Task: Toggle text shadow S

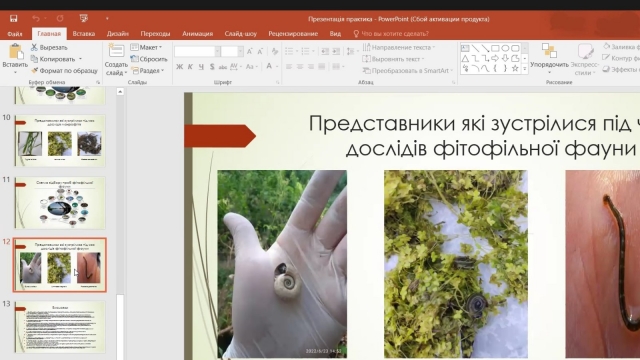Action: 212,67
